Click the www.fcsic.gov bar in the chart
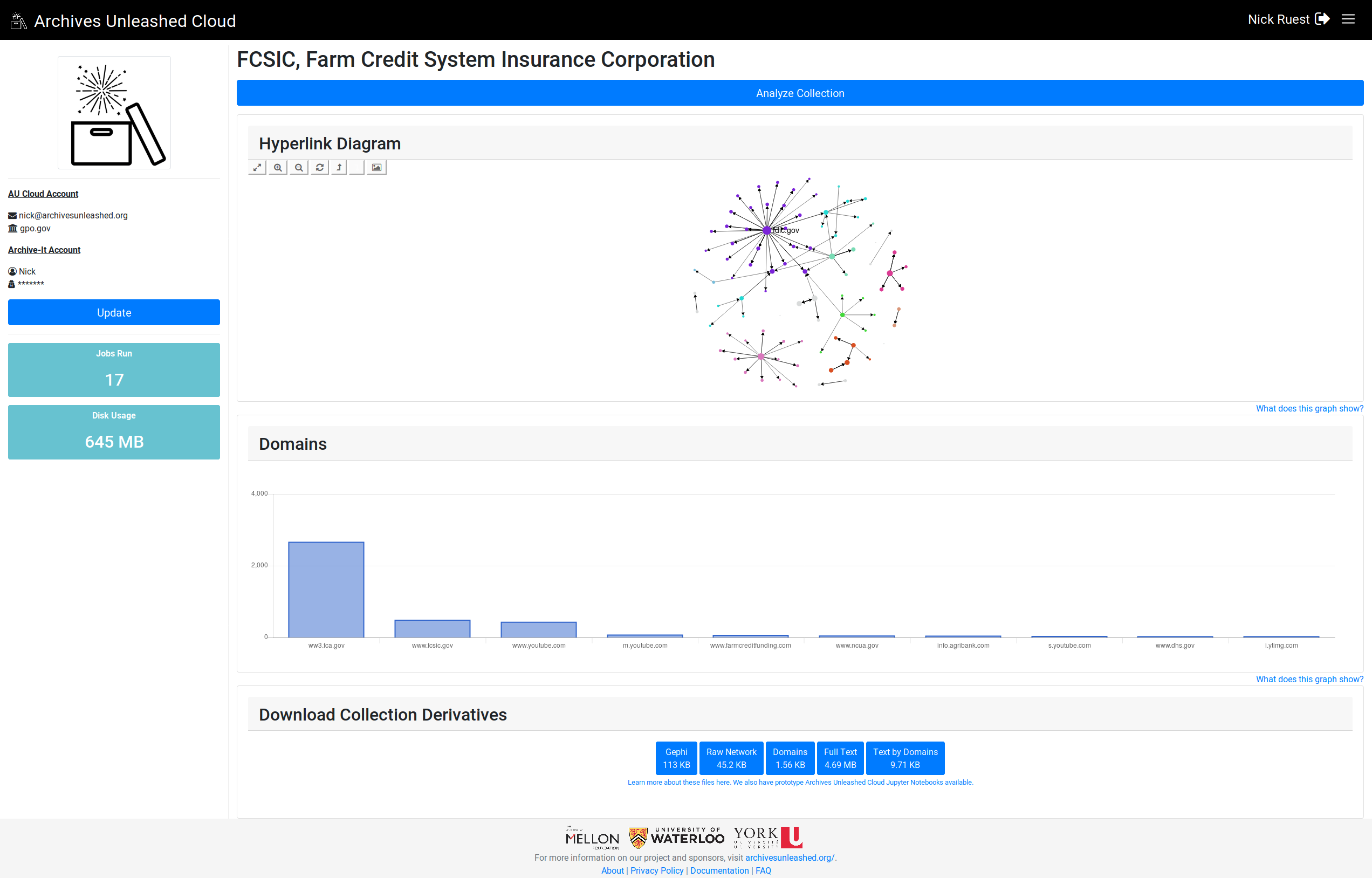The width and height of the screenshot is (1372, 878). pos(432,628)
